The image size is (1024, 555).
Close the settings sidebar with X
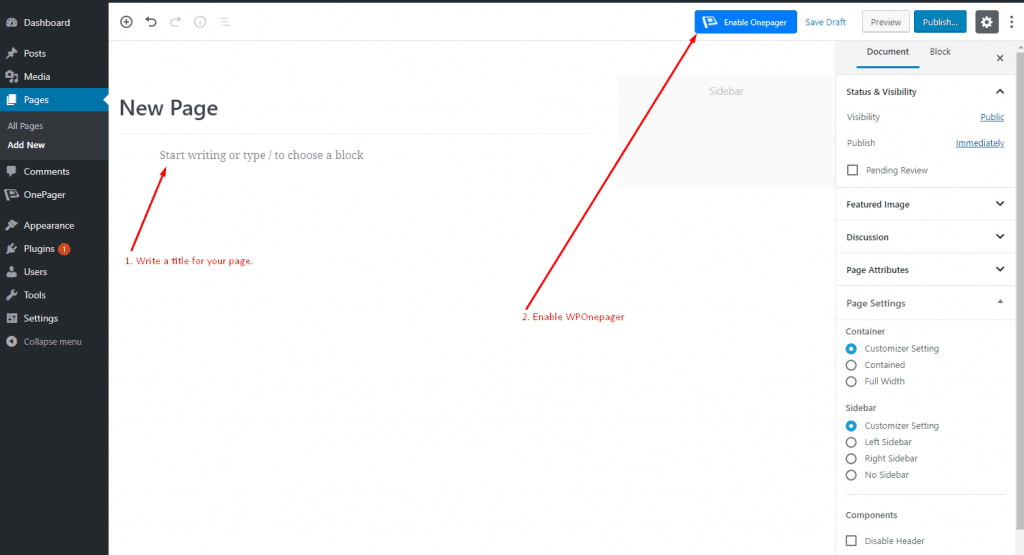click(x=1000, y=58)
